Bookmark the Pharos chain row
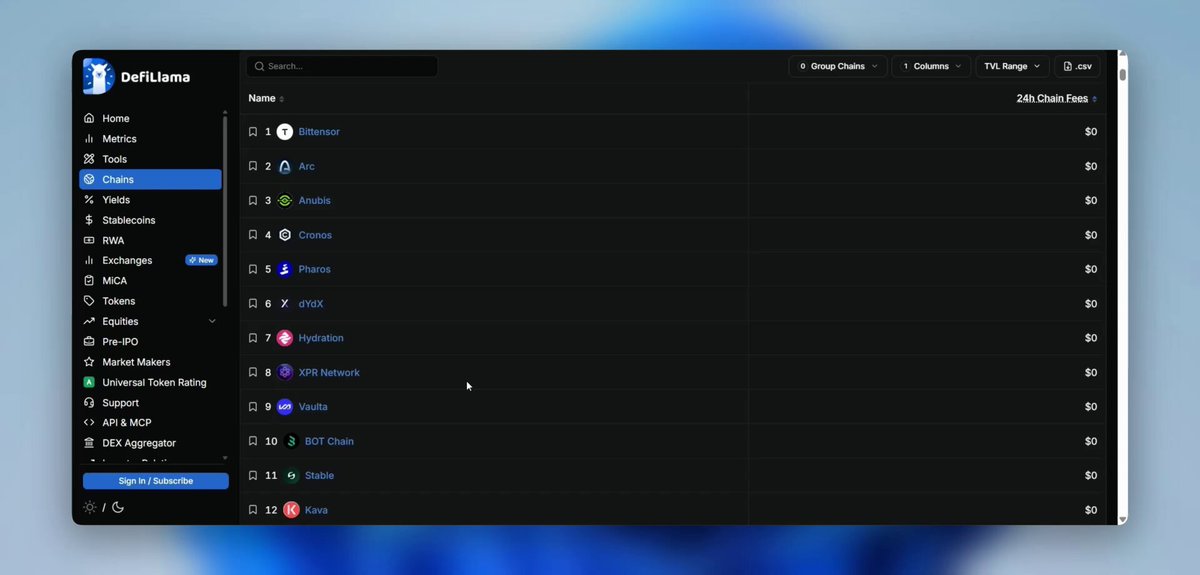This screenshot has width=1200, height=575. point(253,269)
